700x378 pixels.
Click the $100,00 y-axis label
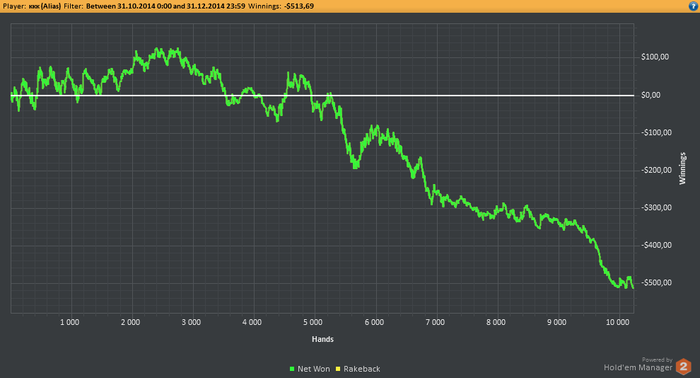(x=655, y=57)
